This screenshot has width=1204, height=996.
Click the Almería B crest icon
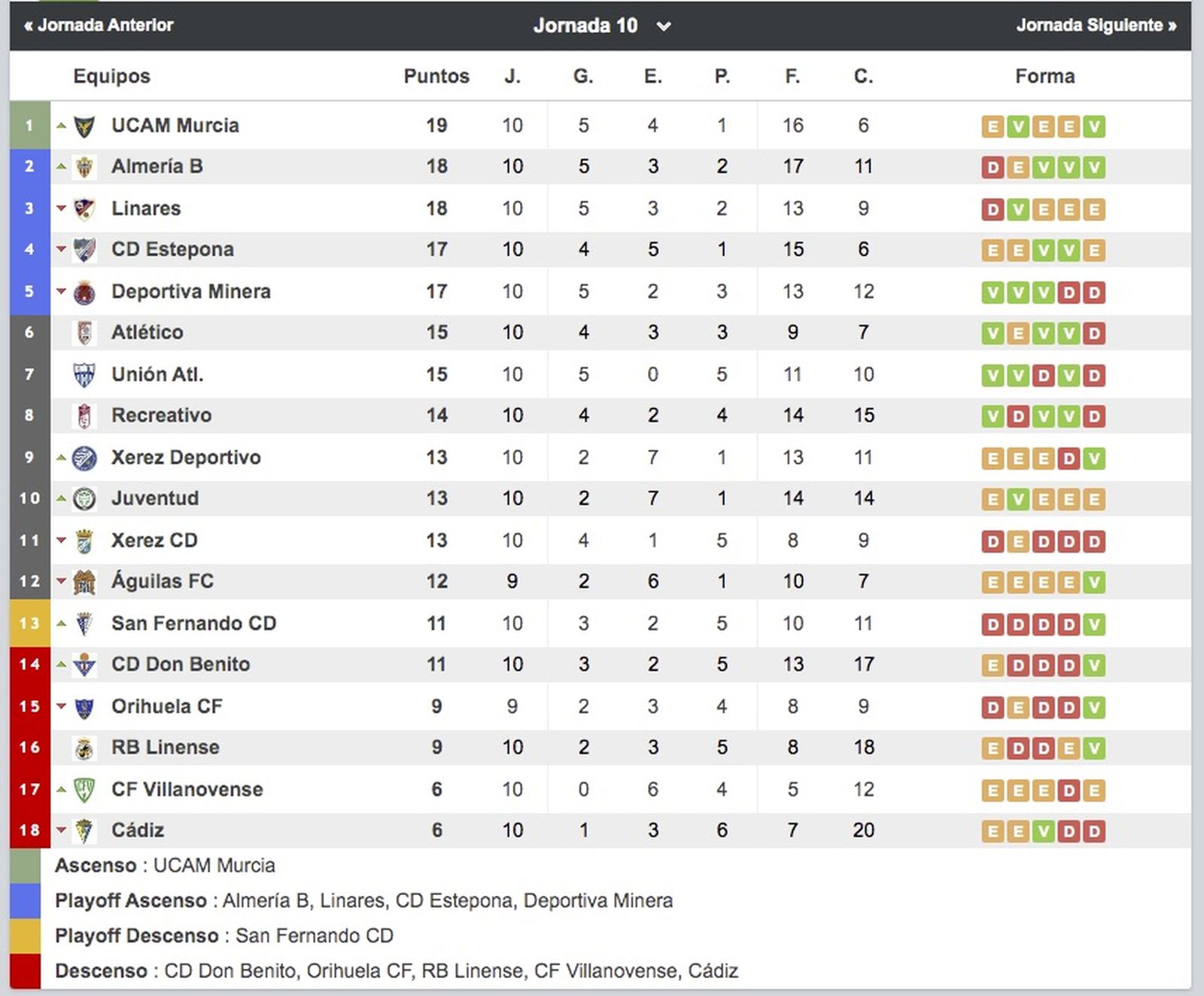pos(85,167)
